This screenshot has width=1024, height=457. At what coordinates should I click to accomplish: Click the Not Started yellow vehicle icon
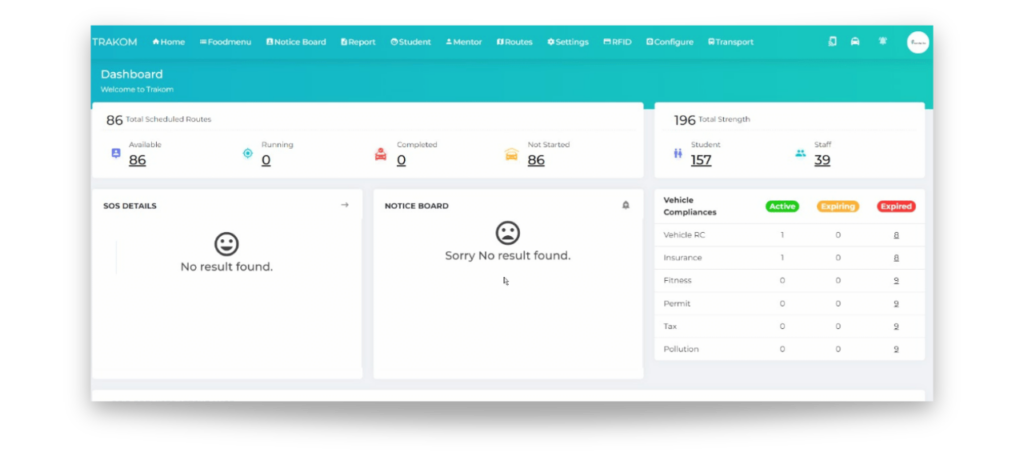pos(511,154)
